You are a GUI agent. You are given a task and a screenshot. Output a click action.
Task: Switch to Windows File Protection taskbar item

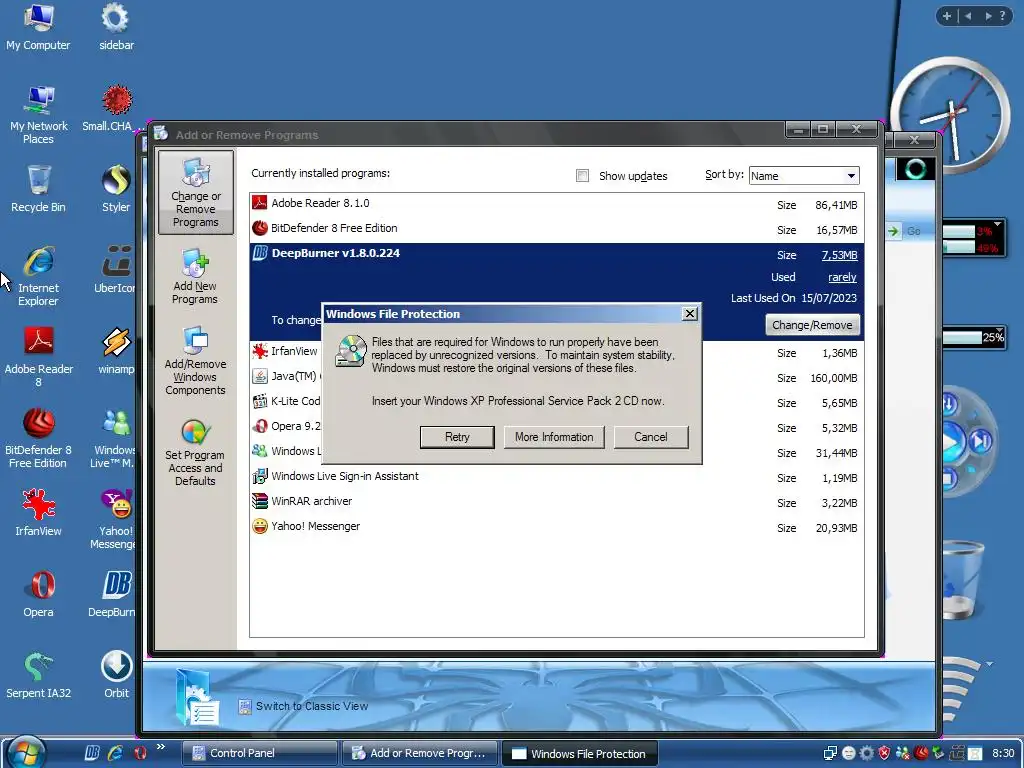tap(580, 753)
